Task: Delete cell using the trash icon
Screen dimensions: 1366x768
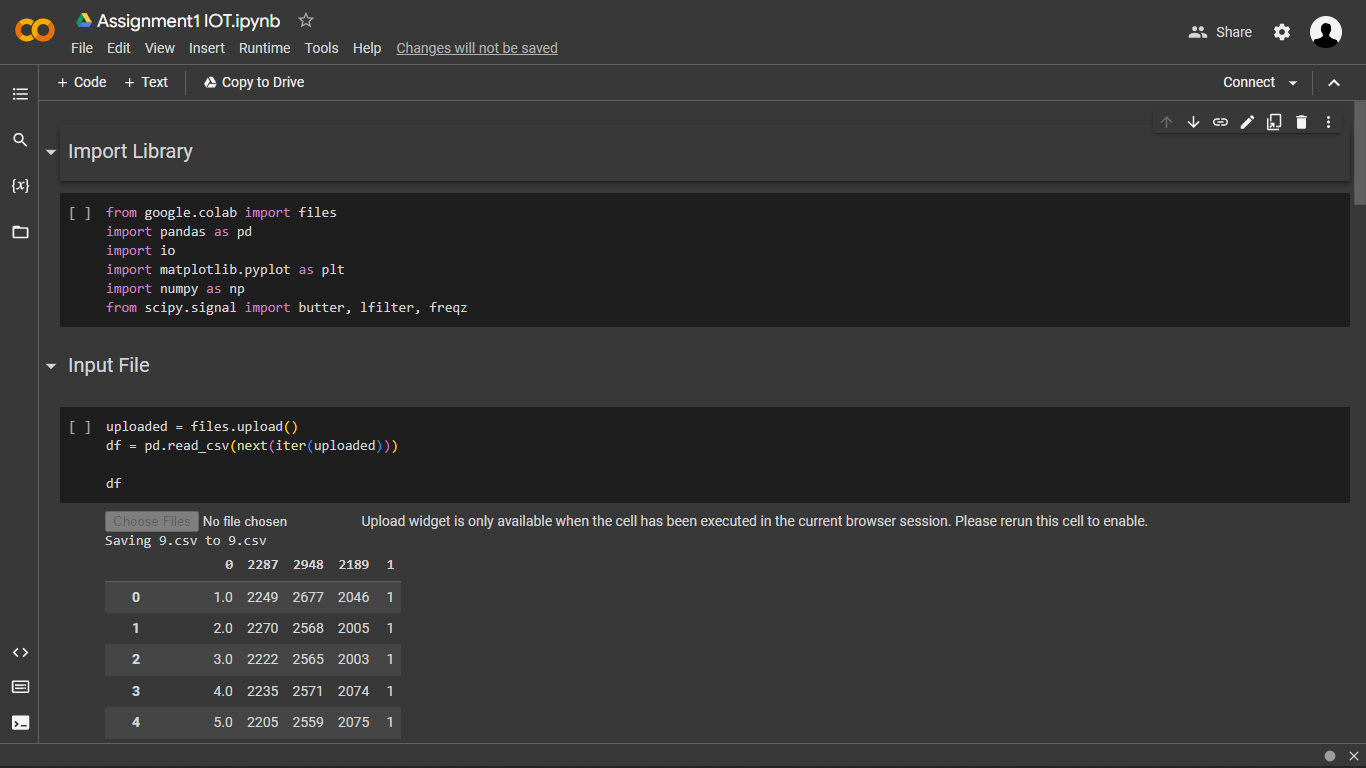Action: [x=1301, y=122]
